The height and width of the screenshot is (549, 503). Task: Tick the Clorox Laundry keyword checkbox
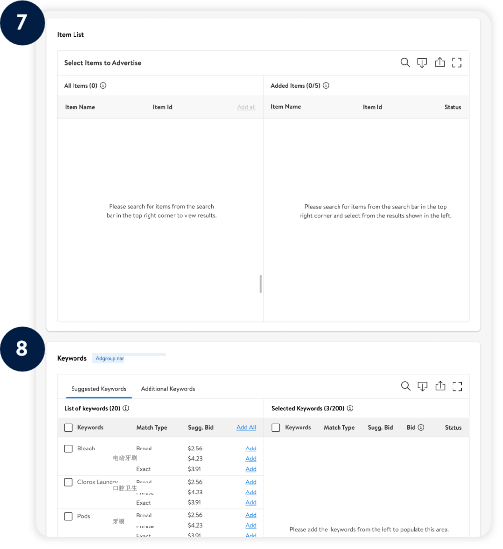pyautogui.click(x=68, y=482)
